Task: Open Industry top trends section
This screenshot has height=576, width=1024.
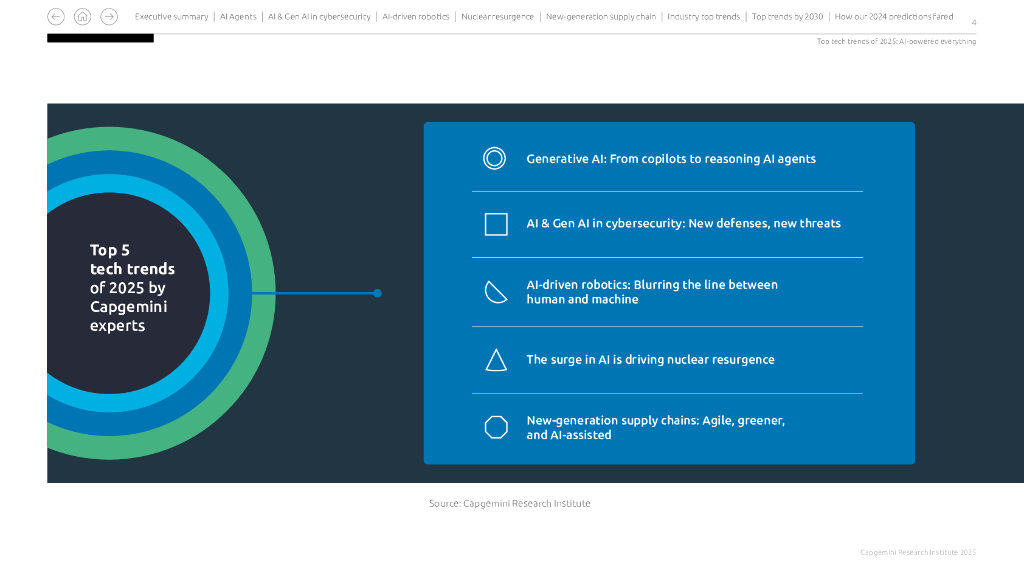Action: (703, 17)
